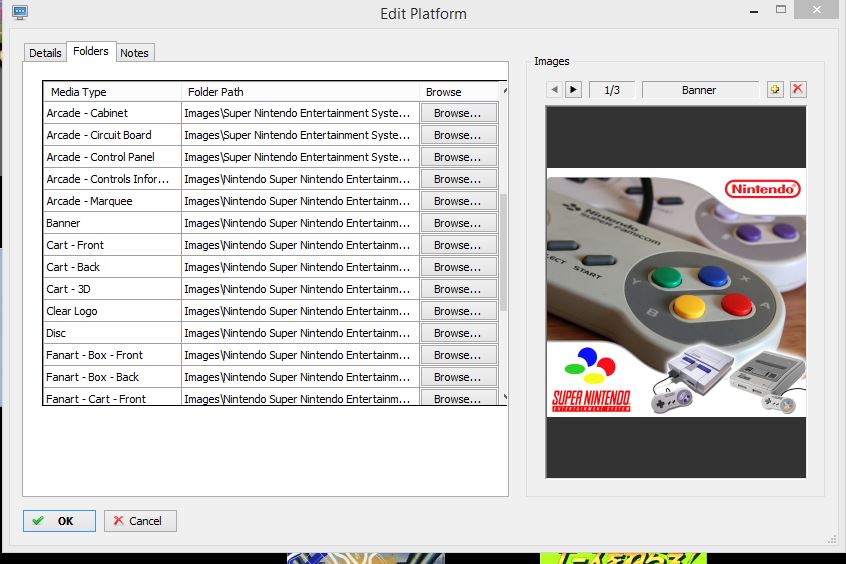Click the 1/3 image counter field
The width and height of the screenshot is (846, 564).
612,90
